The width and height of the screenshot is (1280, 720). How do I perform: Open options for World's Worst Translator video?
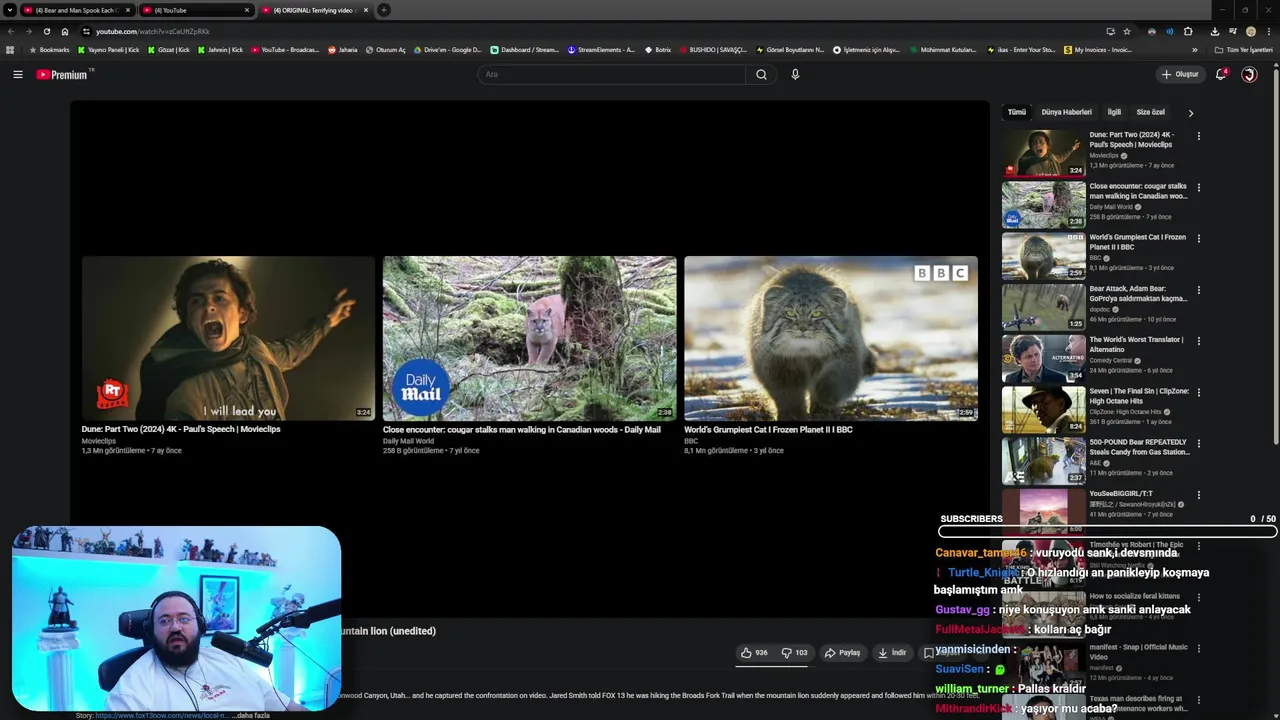click(1199, 341)
